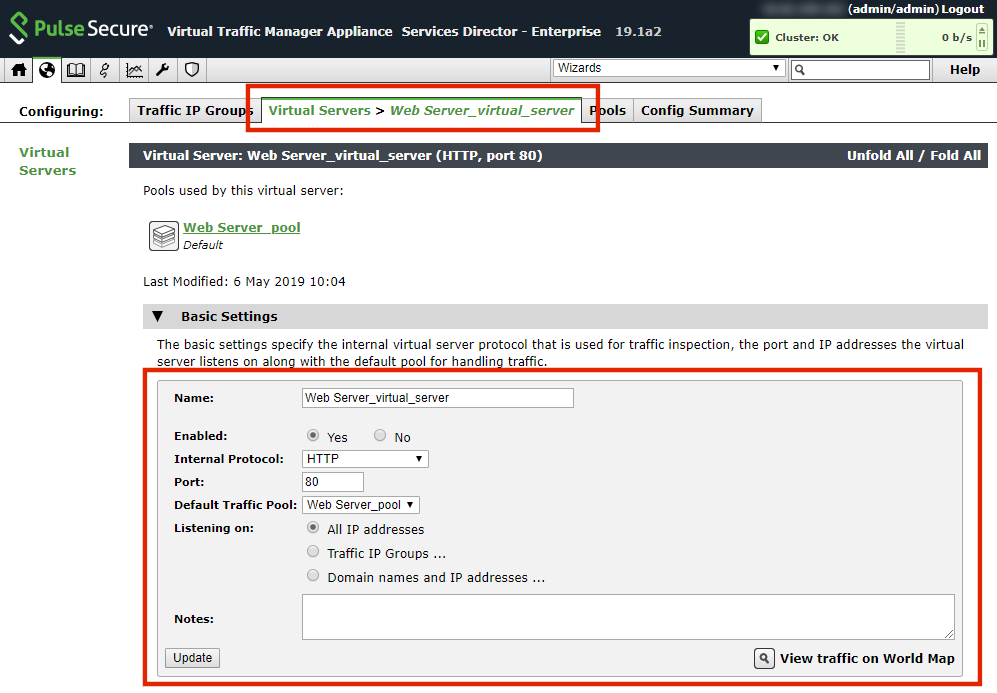The height and width of the screenshot is (693, 997).
Task: Click the Logout link
Action: click(963, 9)
